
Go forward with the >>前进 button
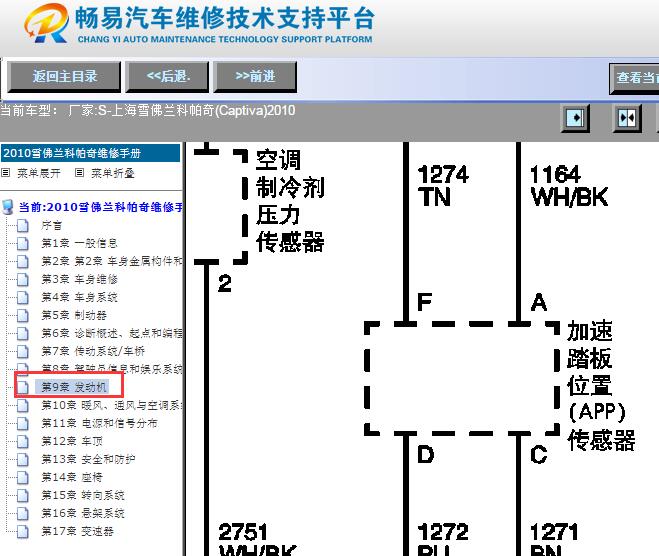click(255, 76)
